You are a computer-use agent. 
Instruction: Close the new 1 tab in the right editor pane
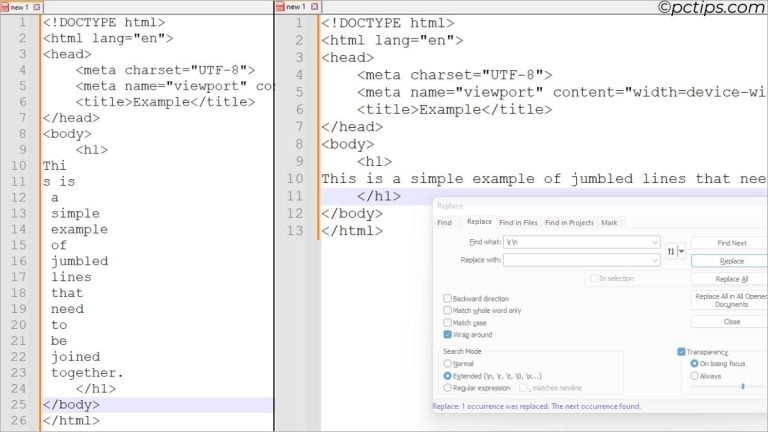[x=314, y=6]
